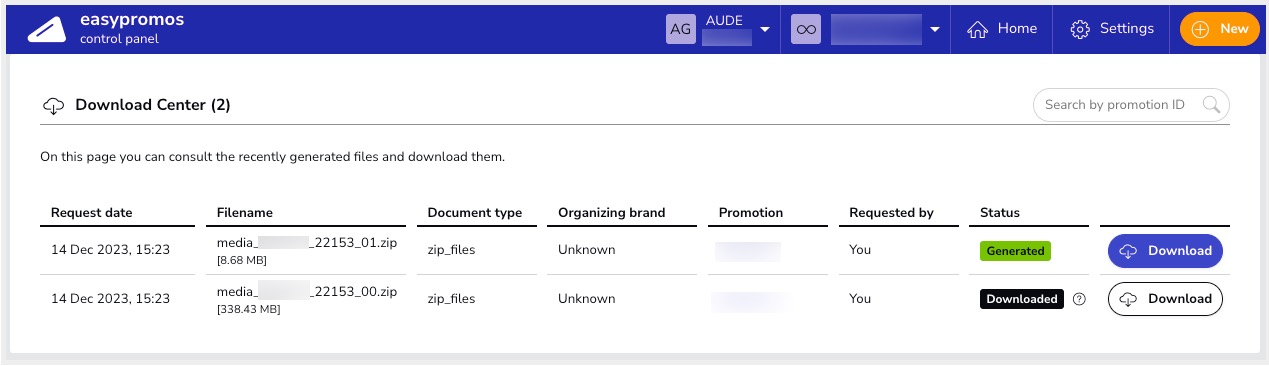This screenshot has width=1269, height=366.
Task: Click the house icon next to Home
Action: pos(978,30)
